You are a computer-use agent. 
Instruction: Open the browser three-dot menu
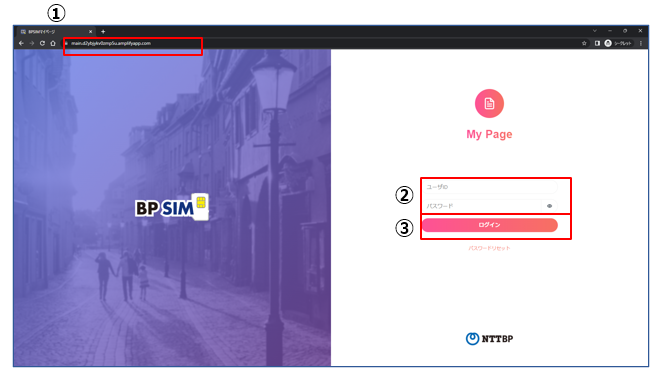(x=641, y=43)
